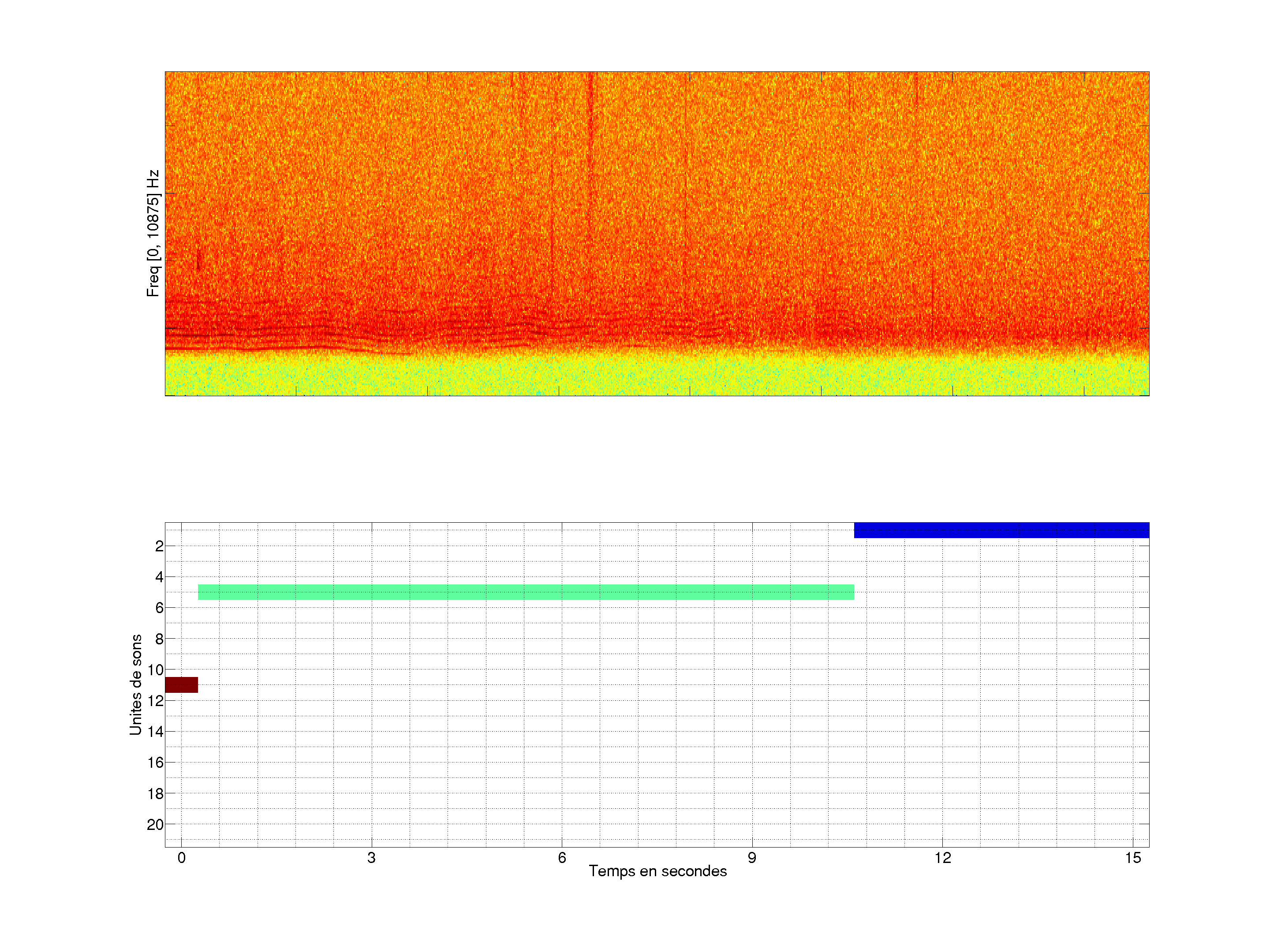Click the green sound unit bar
1270x952 pixels.
pos(525,592)
